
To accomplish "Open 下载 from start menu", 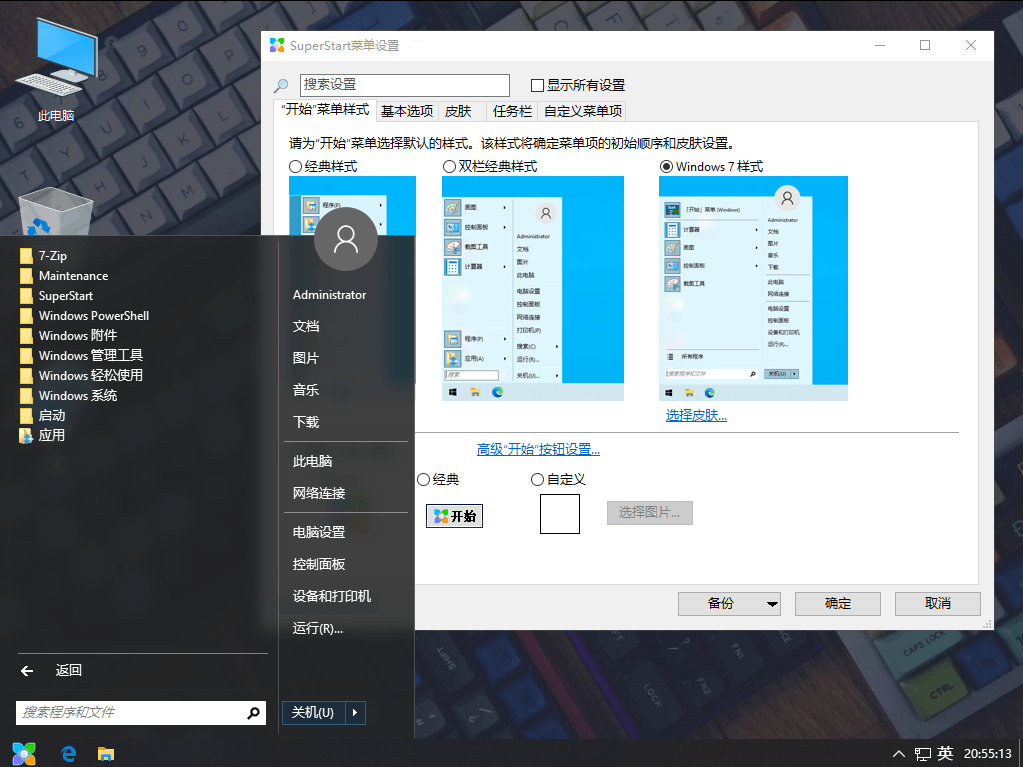I will [306, 422].
